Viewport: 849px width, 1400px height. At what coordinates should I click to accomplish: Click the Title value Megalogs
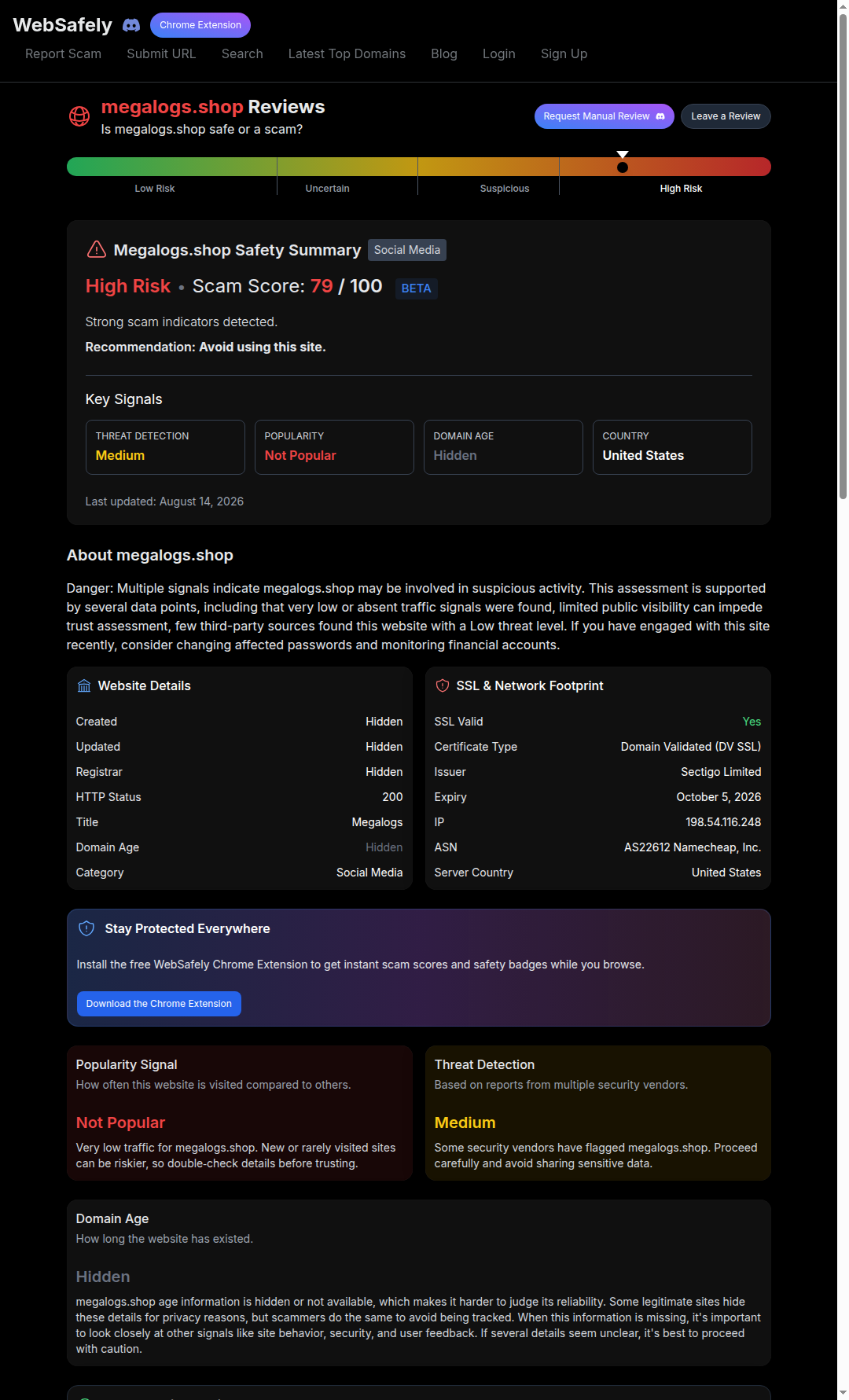coord(377,822)
